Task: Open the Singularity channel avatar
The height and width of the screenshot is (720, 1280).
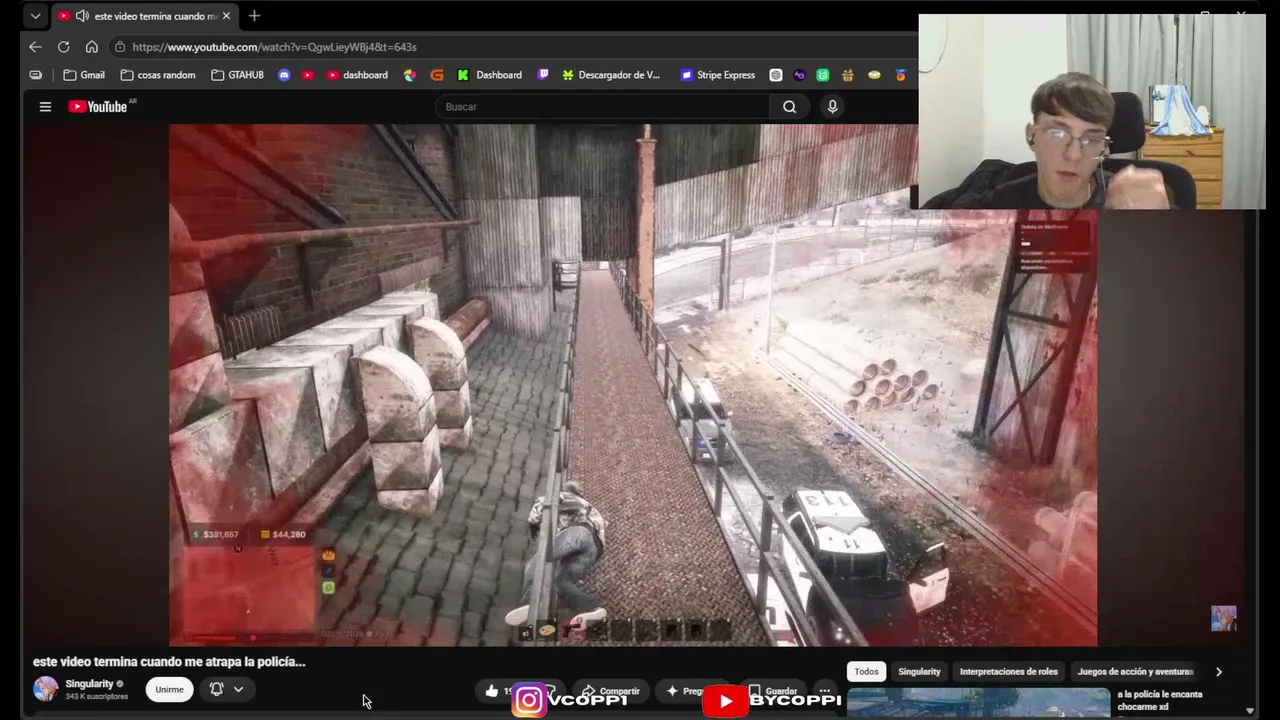Action: (45, 689)
